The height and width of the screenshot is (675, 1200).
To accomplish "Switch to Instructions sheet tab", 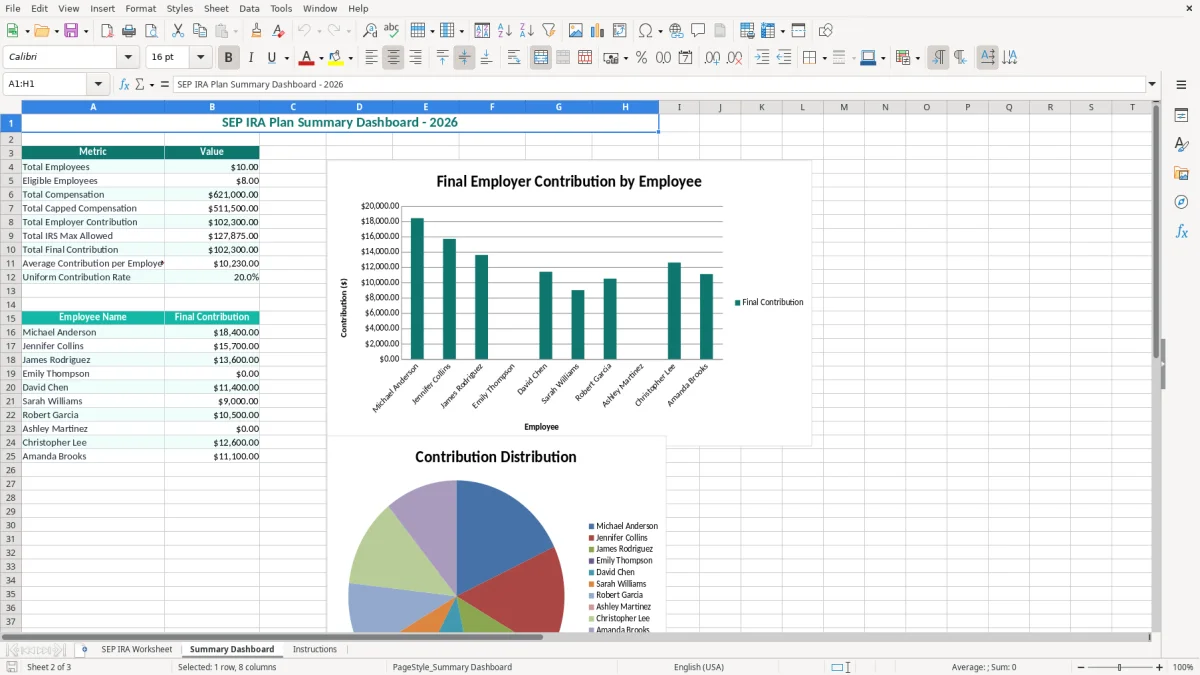I will point(315,649).
